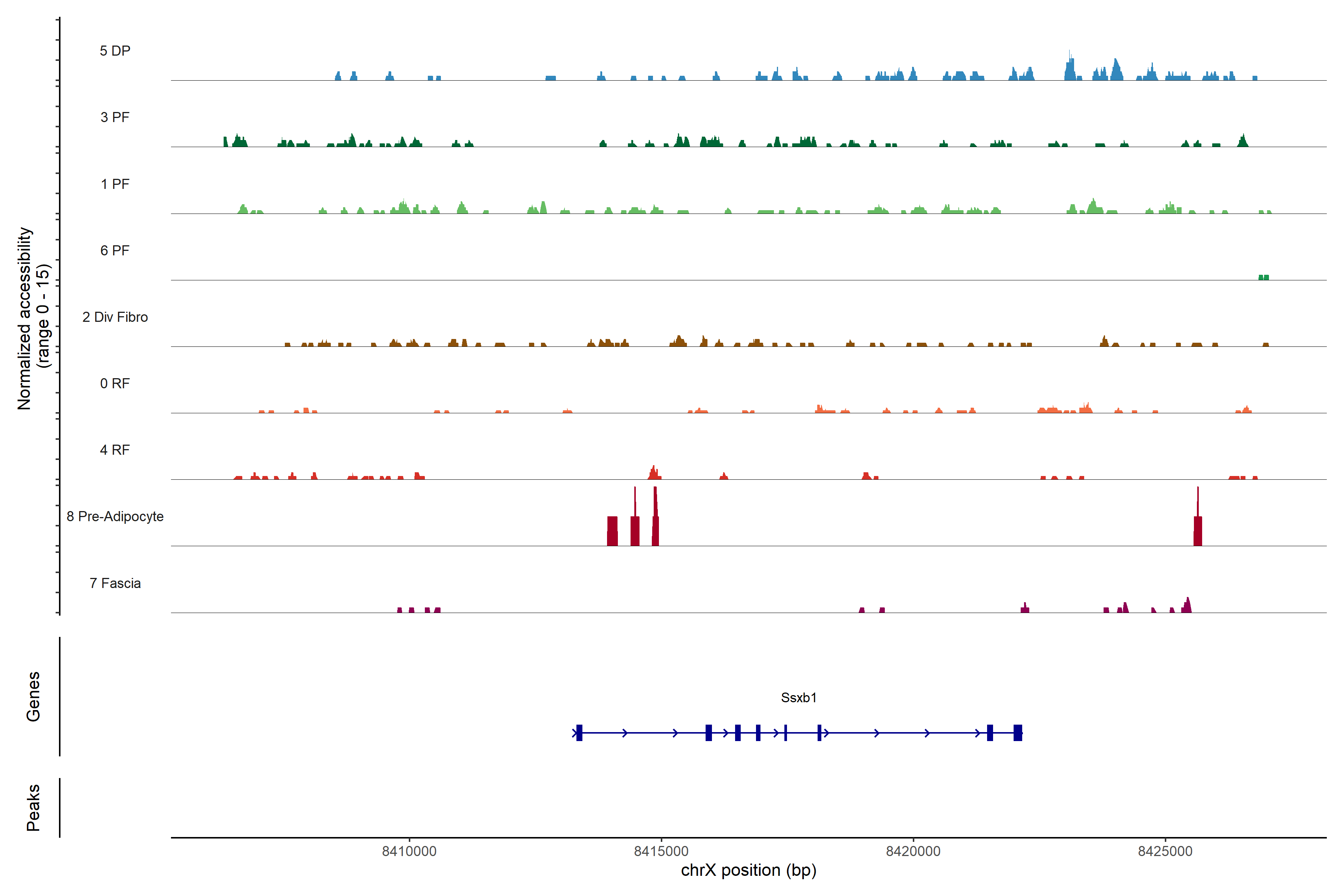Select the 2 Div Fibro label
The height and width of the screenshot is (896, 1344).
[115, 317]
